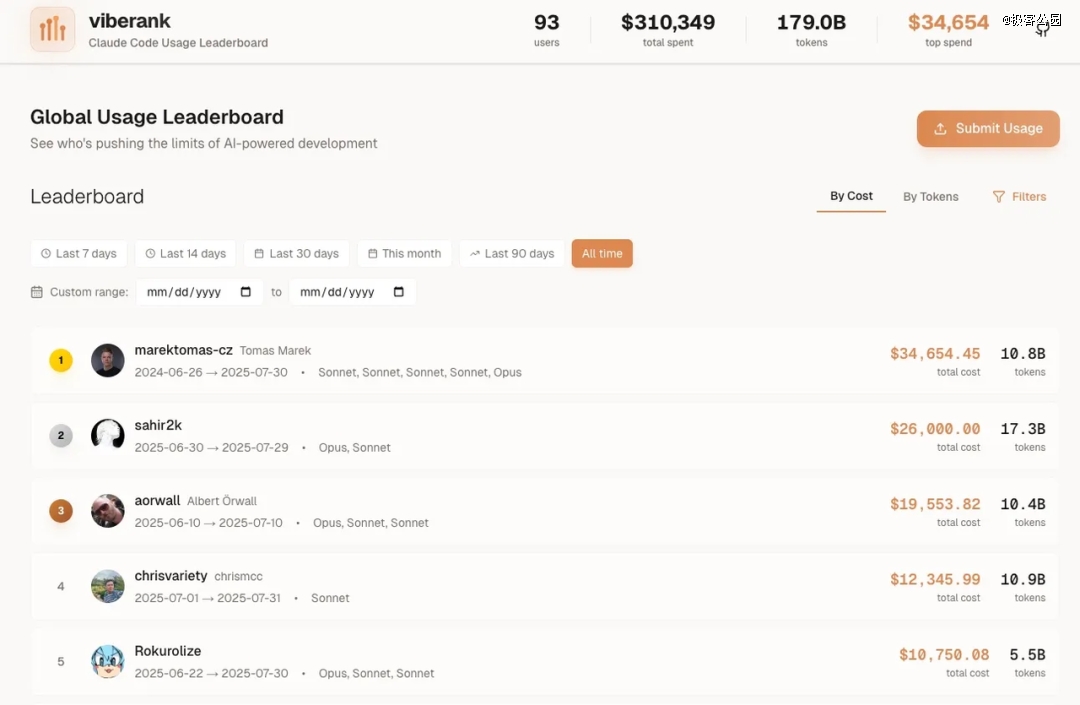
Task: Click the Submit Usage button
Action: tap(988, 129)
